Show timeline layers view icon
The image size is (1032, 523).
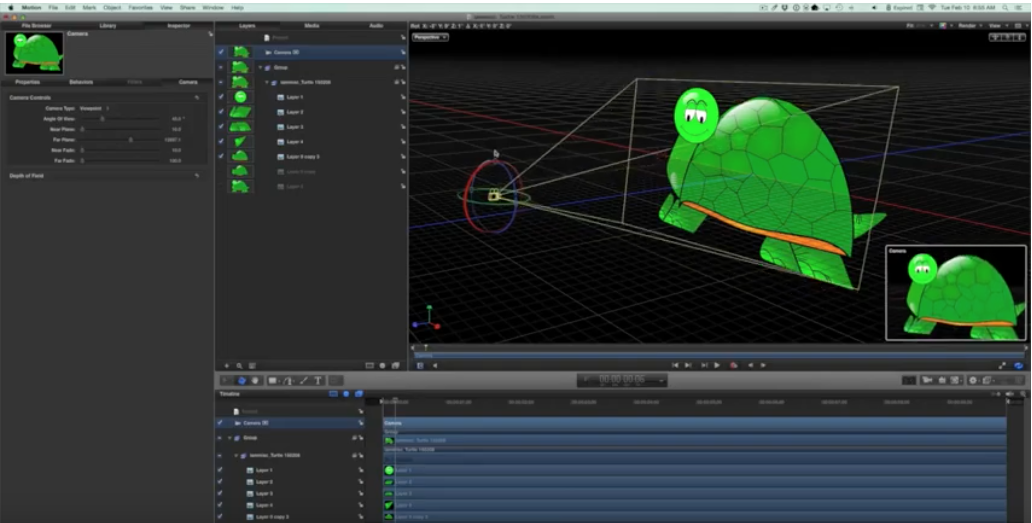333,393
